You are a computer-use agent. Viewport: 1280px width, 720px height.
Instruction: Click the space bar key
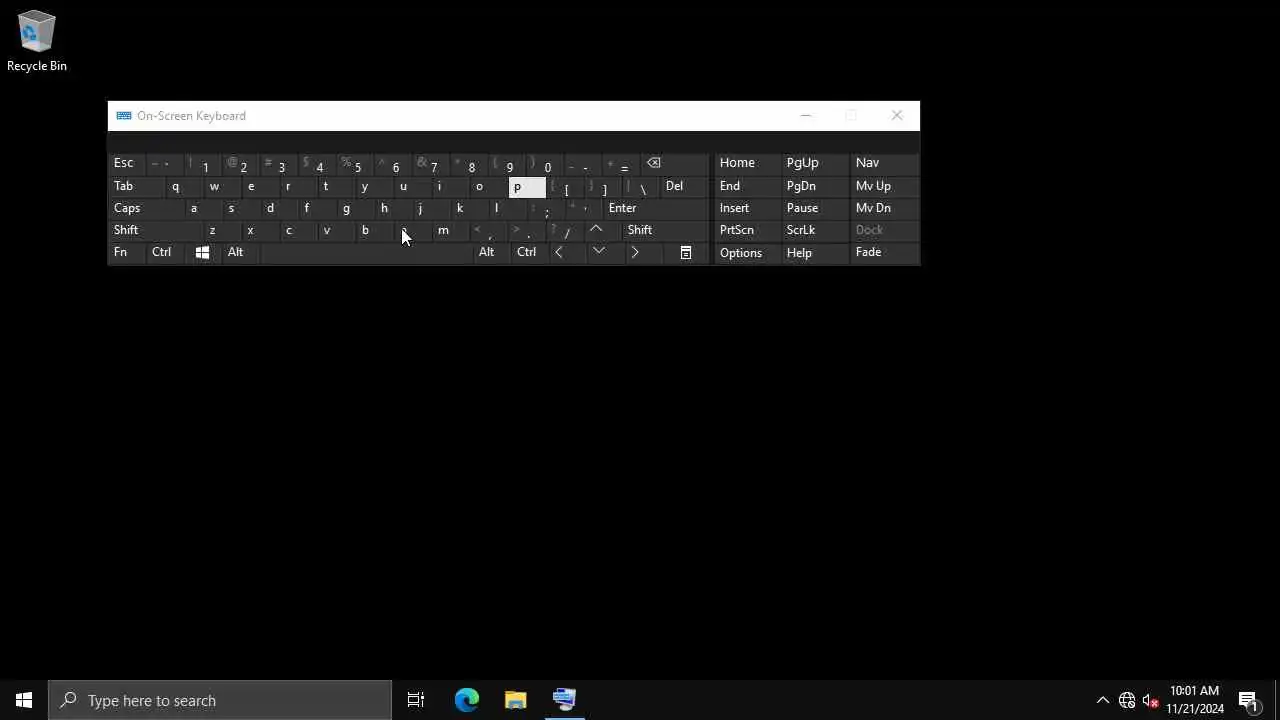point(365,253)
